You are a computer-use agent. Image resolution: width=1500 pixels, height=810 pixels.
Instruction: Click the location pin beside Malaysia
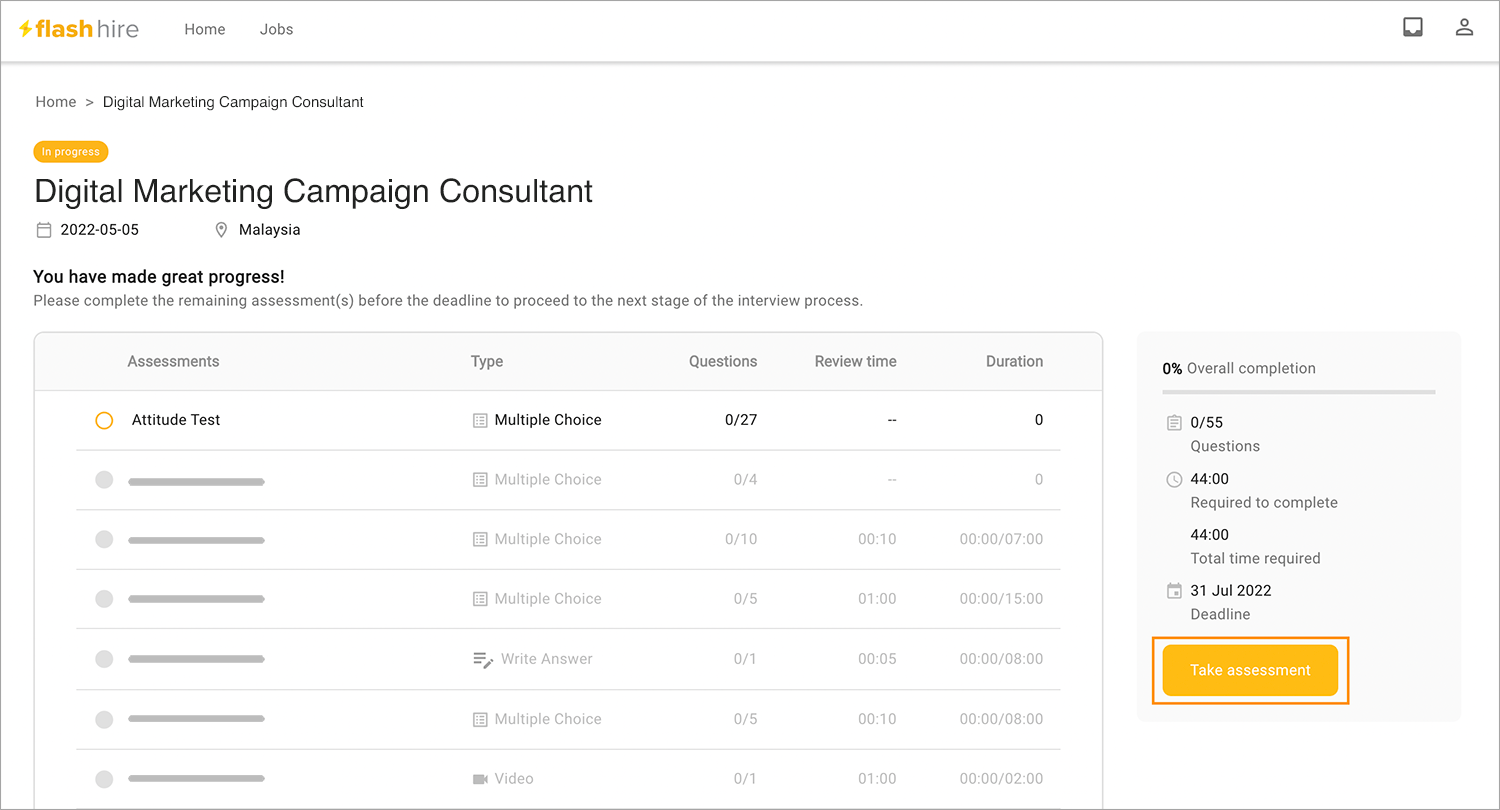[221, 230]
